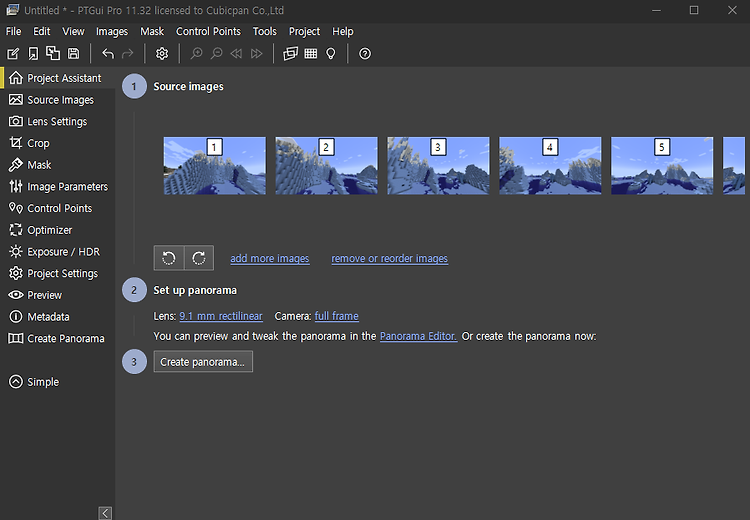The image size is (750, 520).
Task: Click the Redo arrow icon
Action: click(x=128, y=54)
